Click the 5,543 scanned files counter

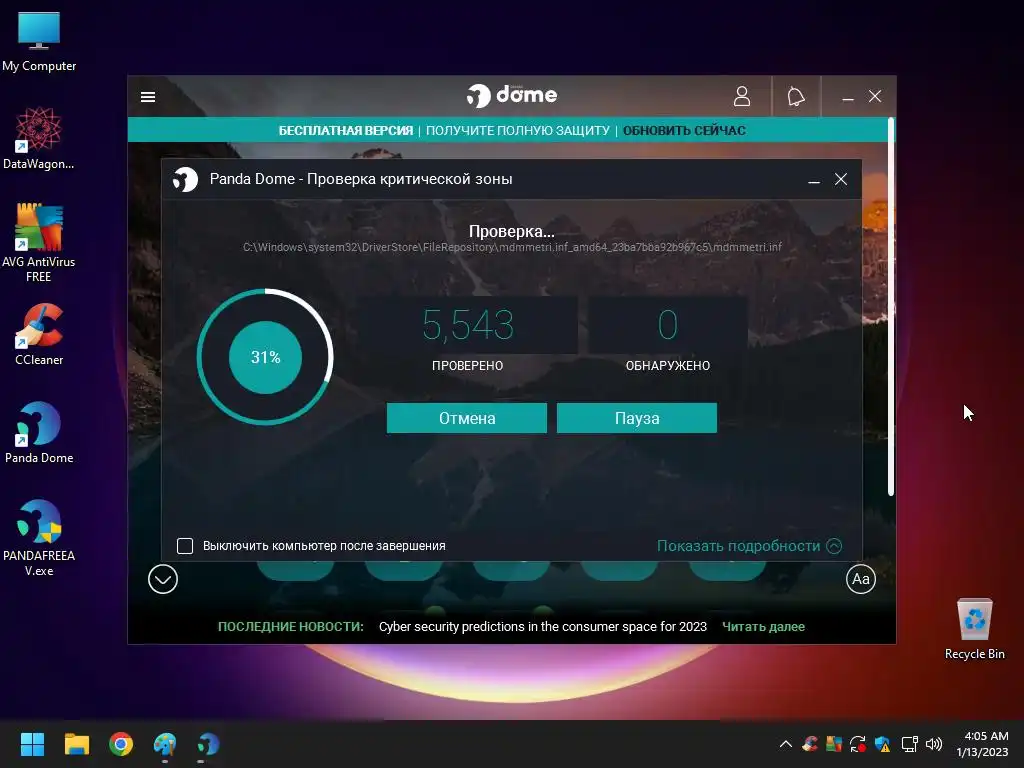(468, 325)
